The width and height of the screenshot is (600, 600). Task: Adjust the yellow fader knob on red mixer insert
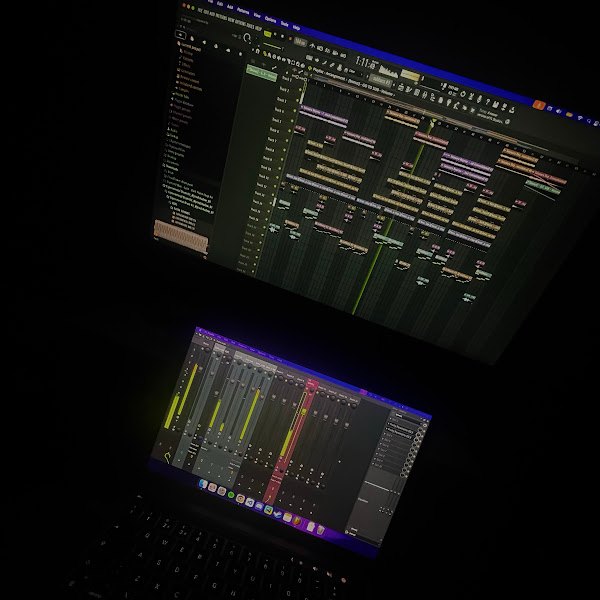click(304, 411)
